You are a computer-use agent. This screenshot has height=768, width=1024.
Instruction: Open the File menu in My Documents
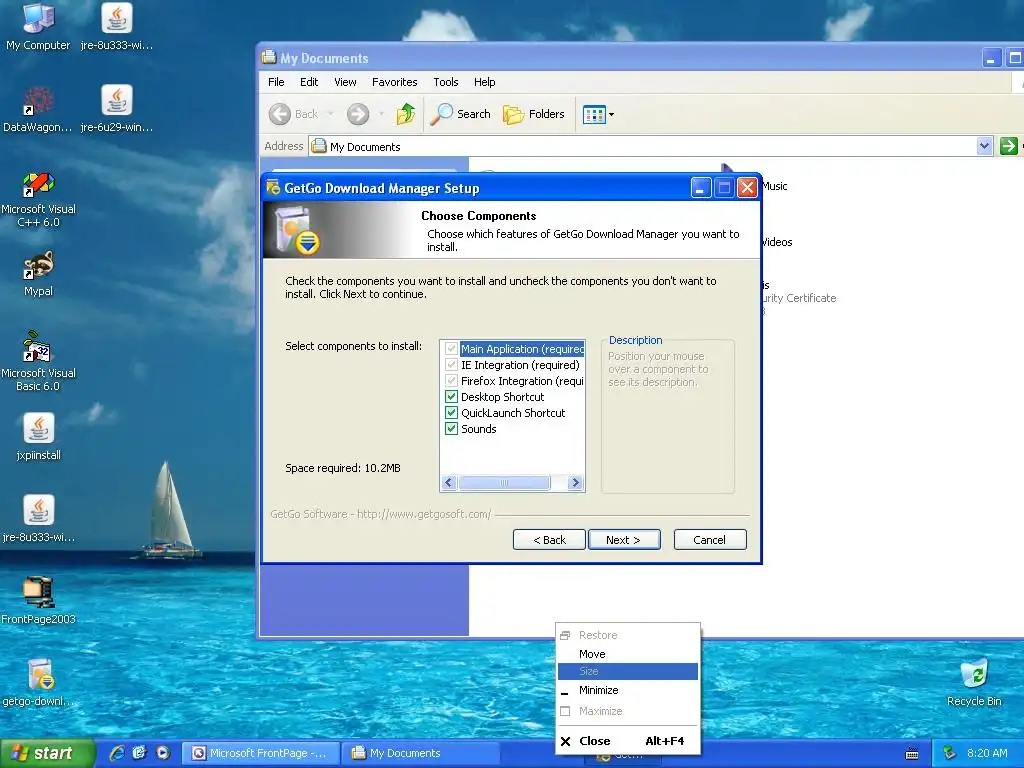pos(276,82)
